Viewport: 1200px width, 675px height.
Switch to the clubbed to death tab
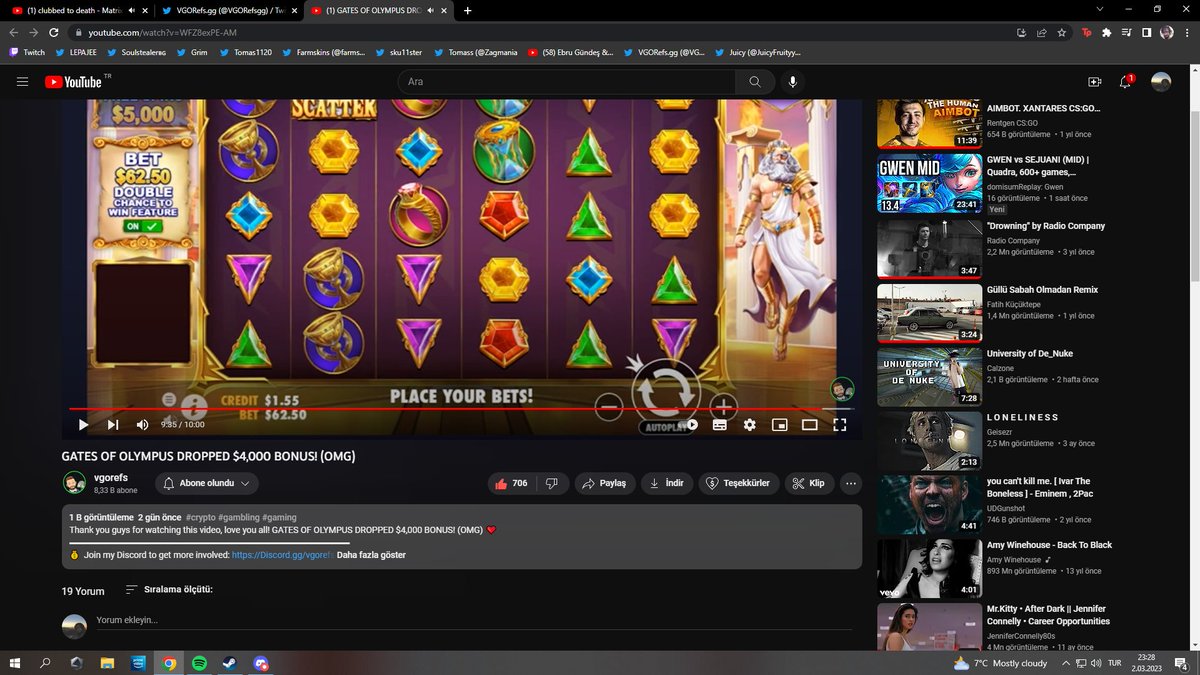pyautogui.click(x=76, y=10)
